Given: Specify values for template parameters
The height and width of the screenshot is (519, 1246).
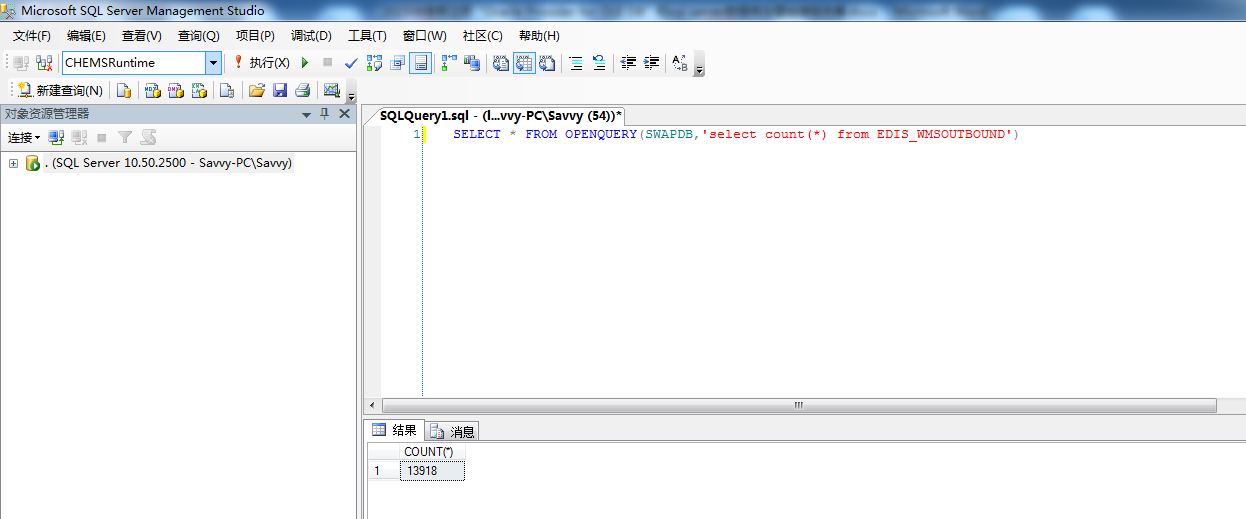Looking at the screenshot, I should 680,63.
